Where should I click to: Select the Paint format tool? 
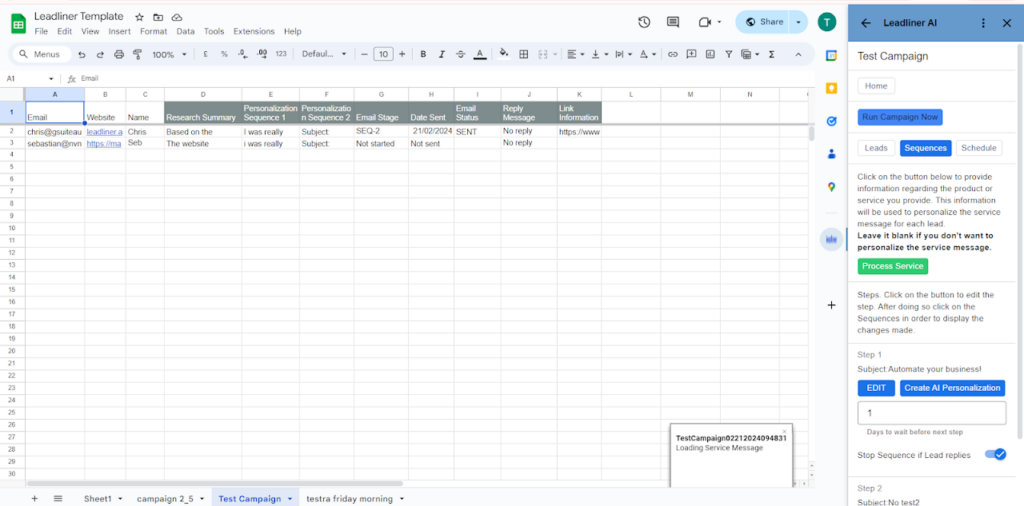coord(137,54)
